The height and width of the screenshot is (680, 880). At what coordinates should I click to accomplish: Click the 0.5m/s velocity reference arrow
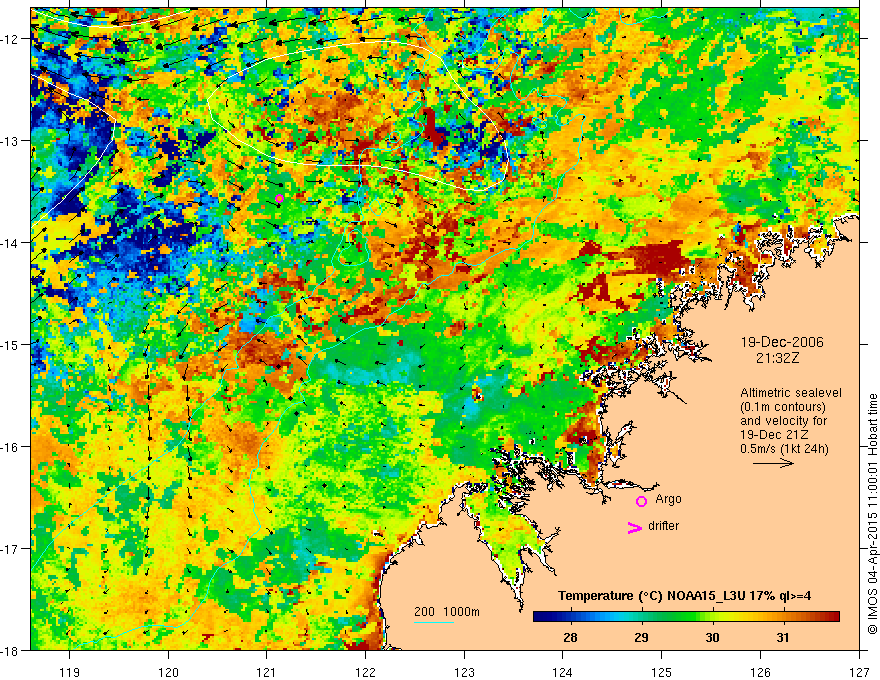(773, 463)
